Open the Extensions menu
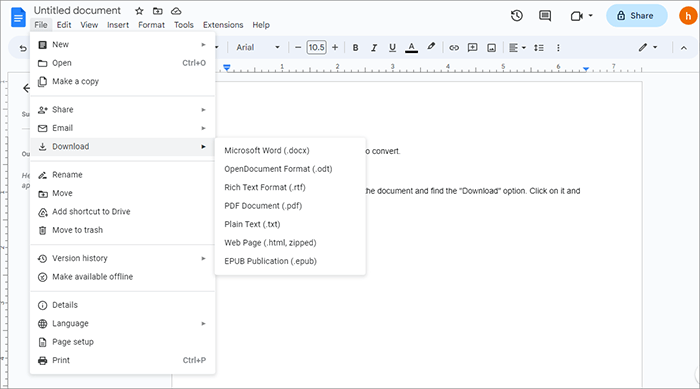Viewport: 700px width, 389px height. click(x=223, y=25)
